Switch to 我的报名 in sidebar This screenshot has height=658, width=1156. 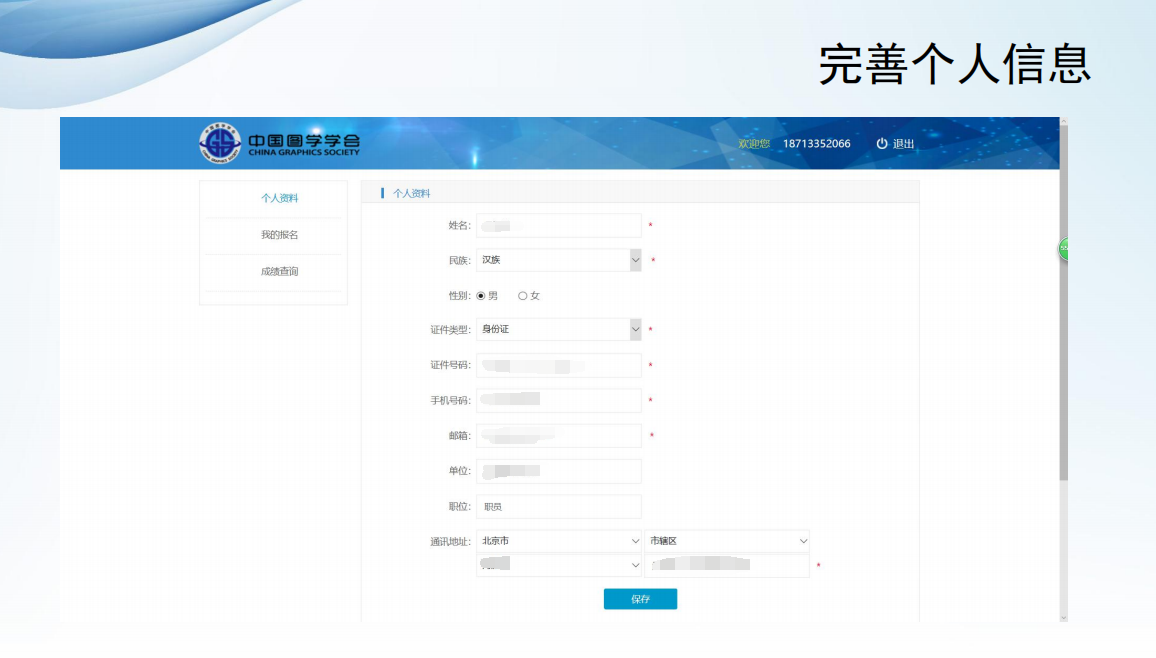pyautogui.click(x=279, y=235)
